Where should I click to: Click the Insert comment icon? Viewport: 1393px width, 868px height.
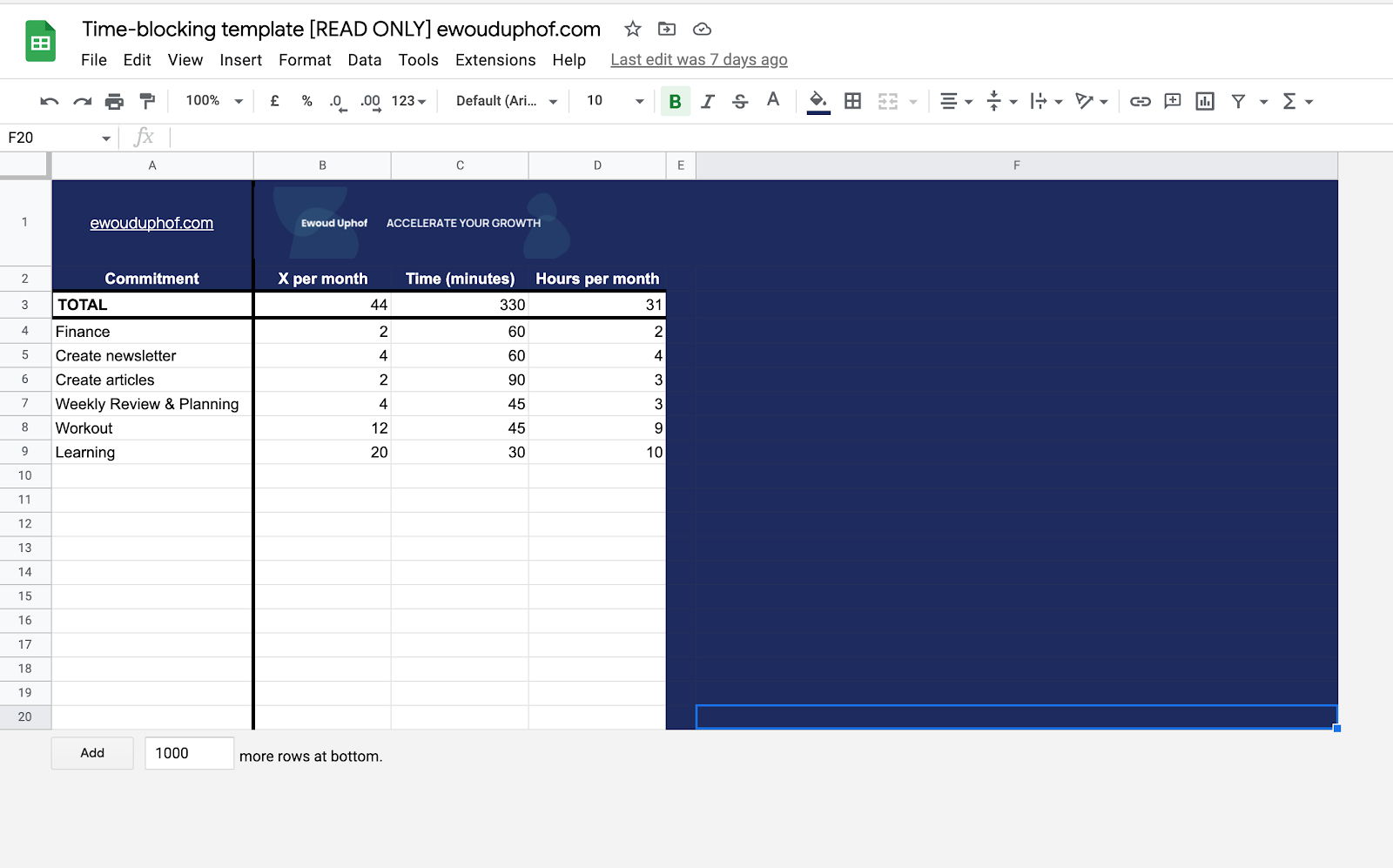coord(1173,101)
